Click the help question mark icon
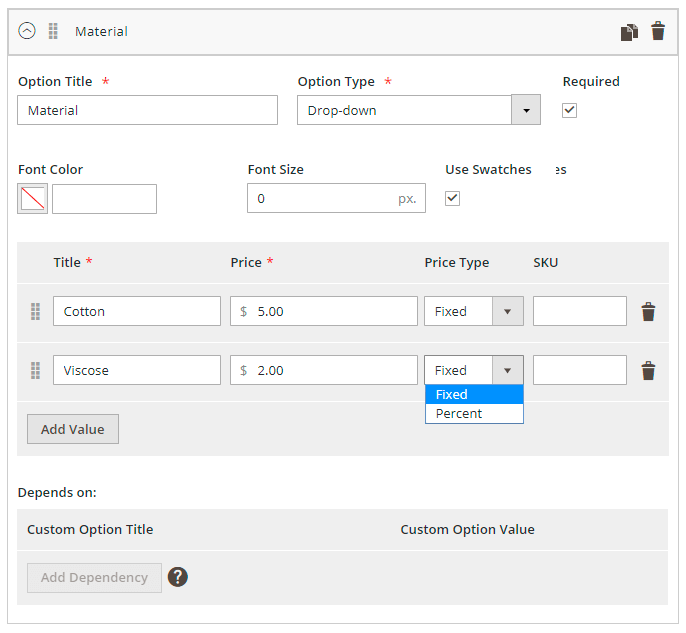The width and height of the screenshot is (686, 633). pyautogui.click(x=178, y=577)
